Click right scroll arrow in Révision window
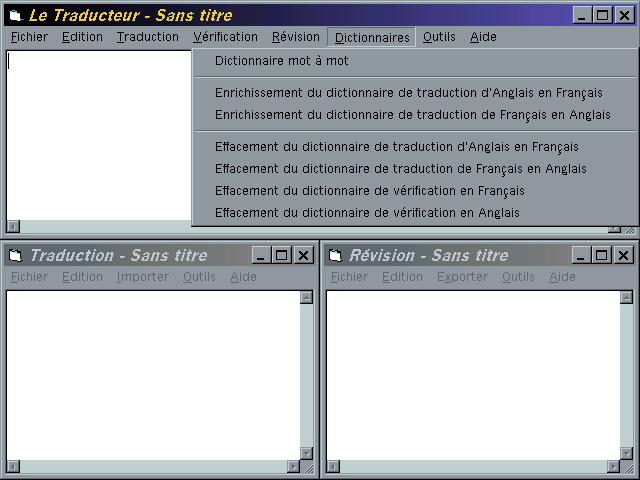 pyautogui.click(x=613, y=466)
